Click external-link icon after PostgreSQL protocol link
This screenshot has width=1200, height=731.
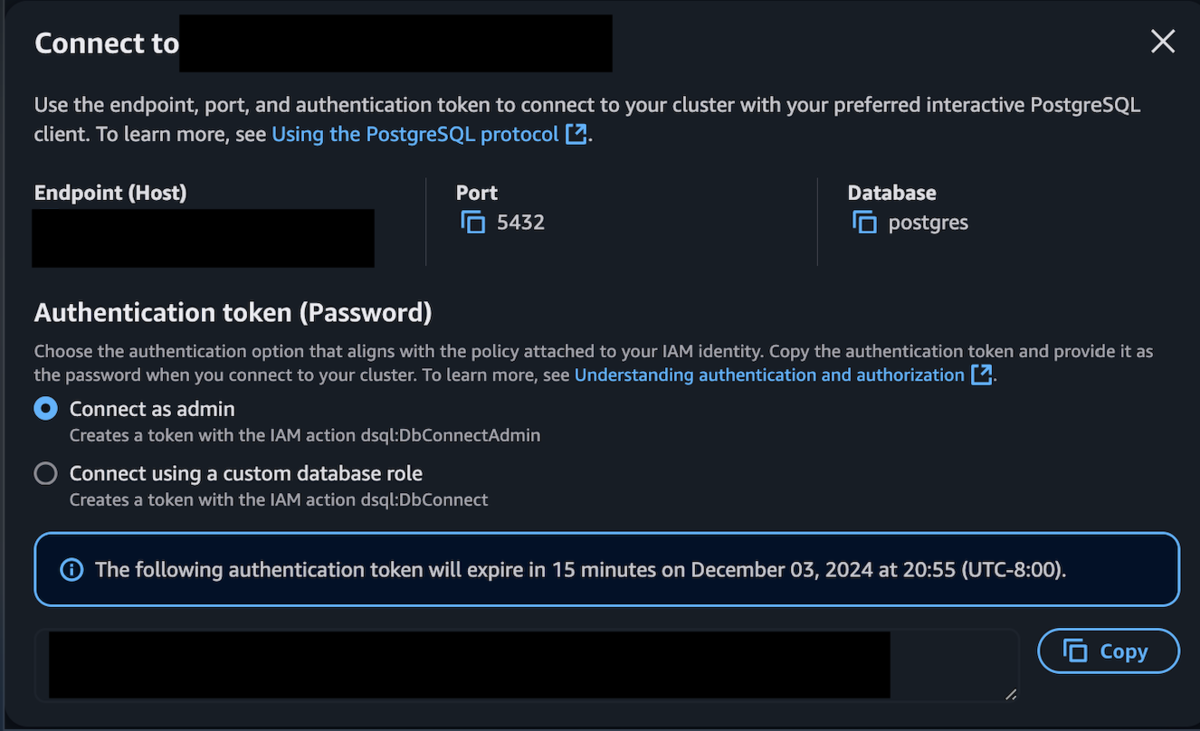tap(576, 134)
